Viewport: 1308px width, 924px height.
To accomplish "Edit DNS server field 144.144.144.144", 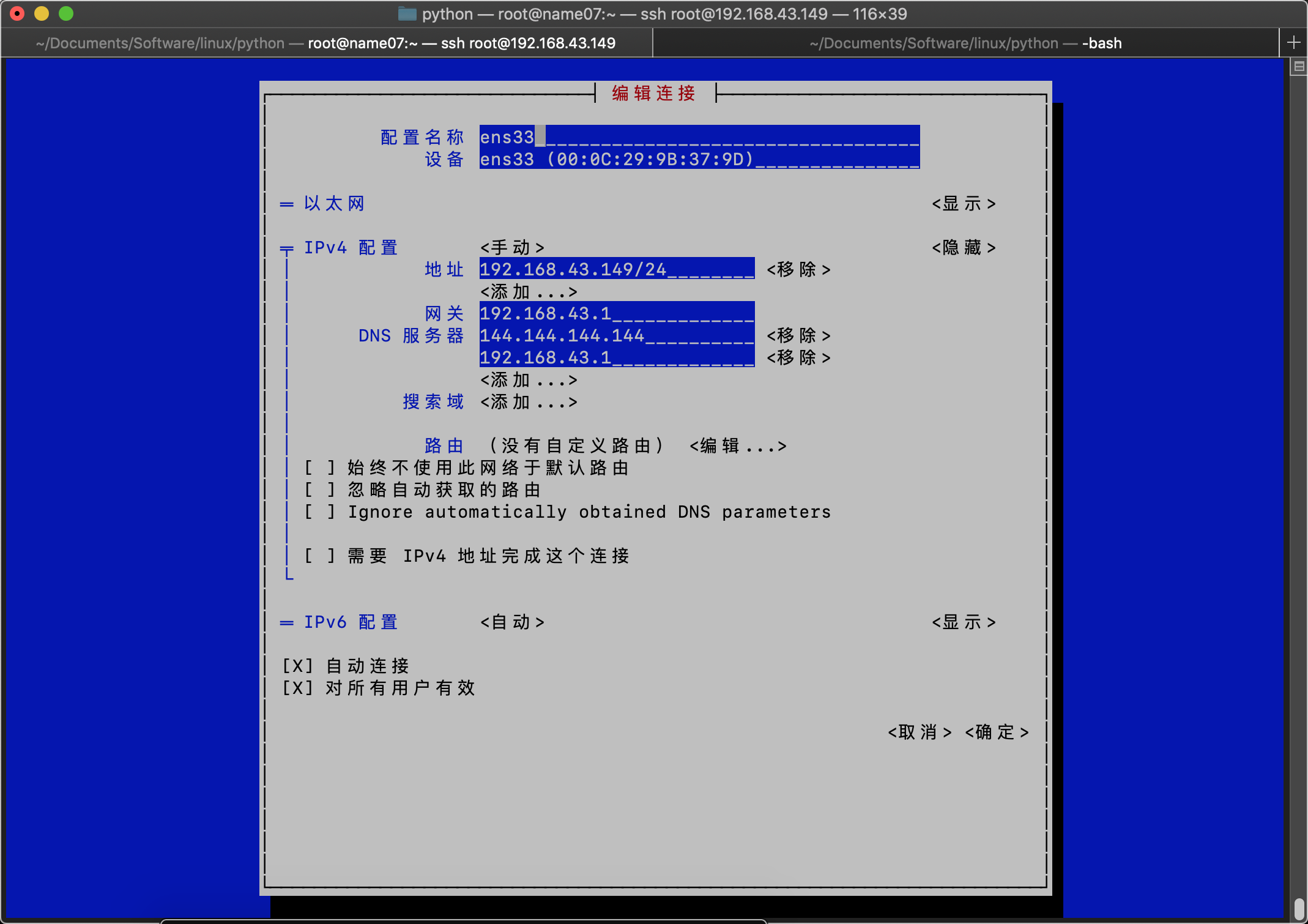I will click(617, 335).
